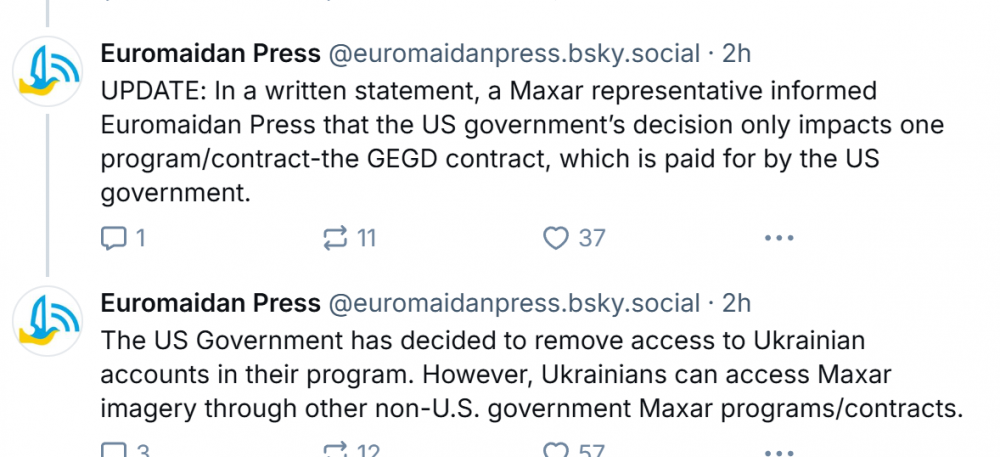
Task: Click @euromaidanpress.bsky.social handle on UPDATE post
Action: 514,53
